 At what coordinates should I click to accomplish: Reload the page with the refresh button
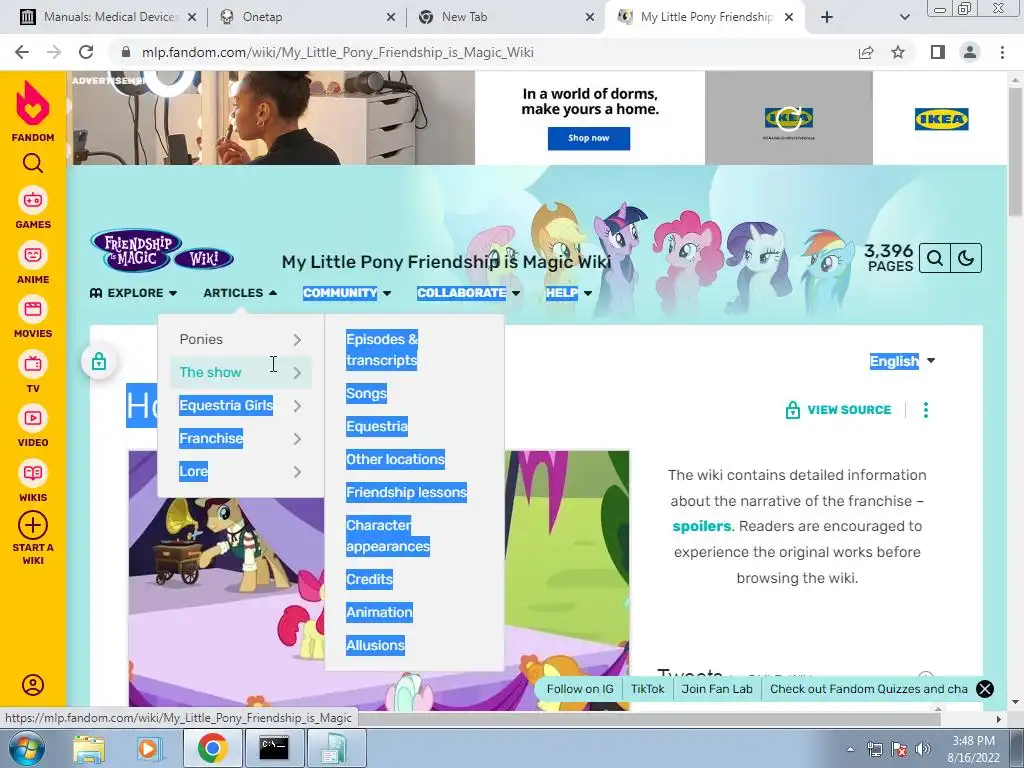86,52
